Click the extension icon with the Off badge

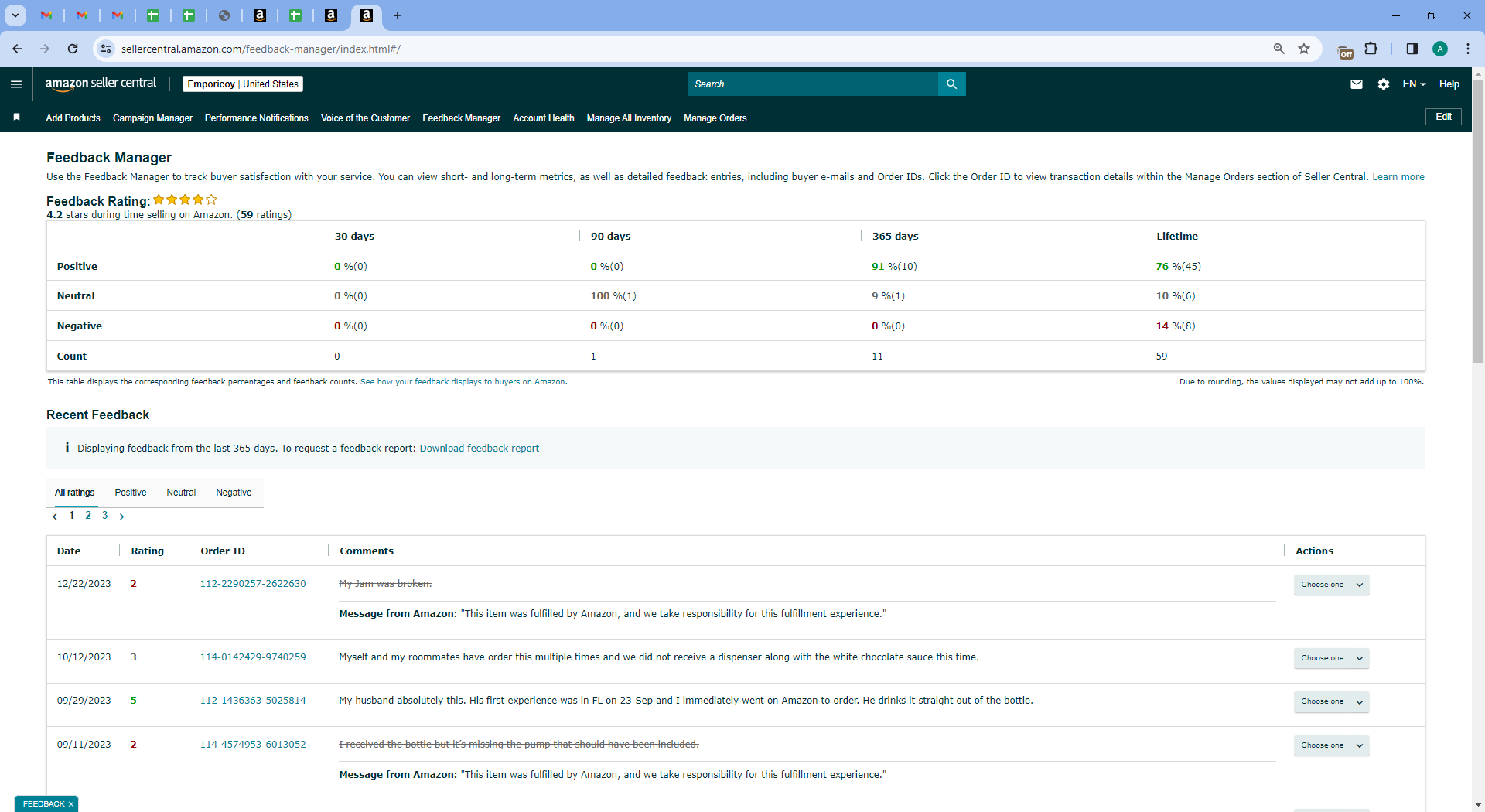click(1346, 51)
